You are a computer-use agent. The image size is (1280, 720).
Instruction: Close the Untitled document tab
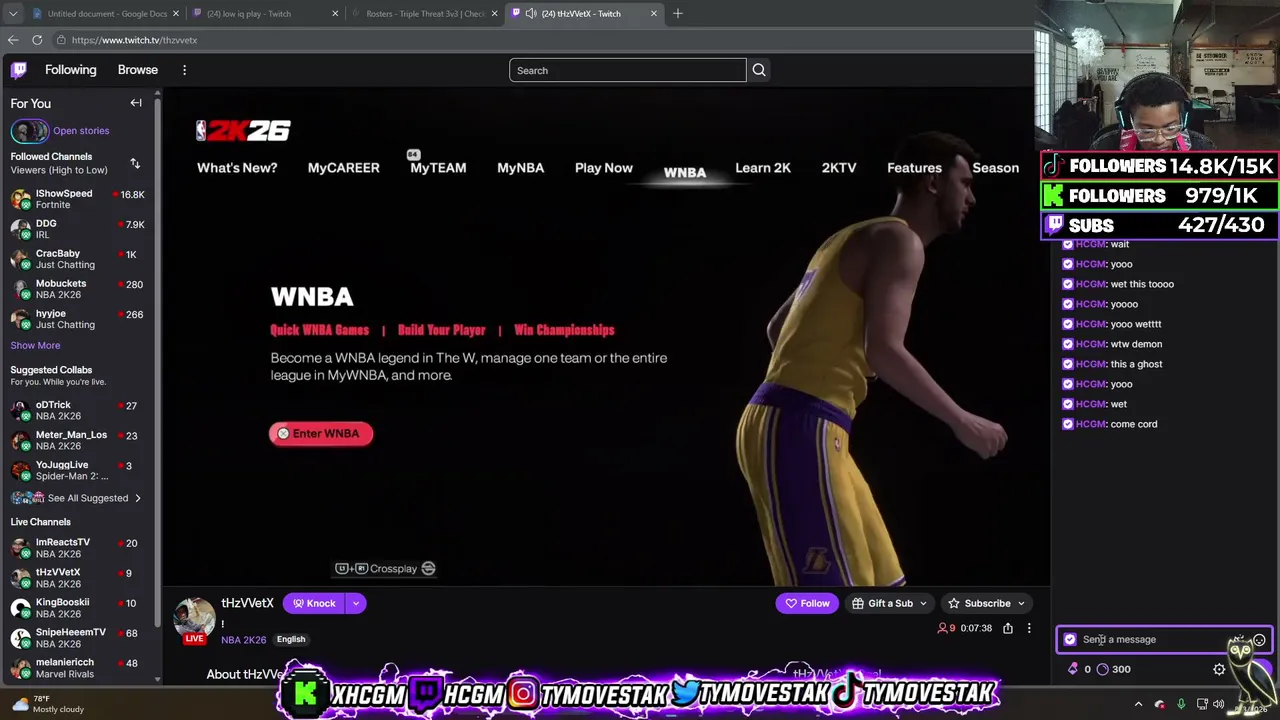(176, 13)
